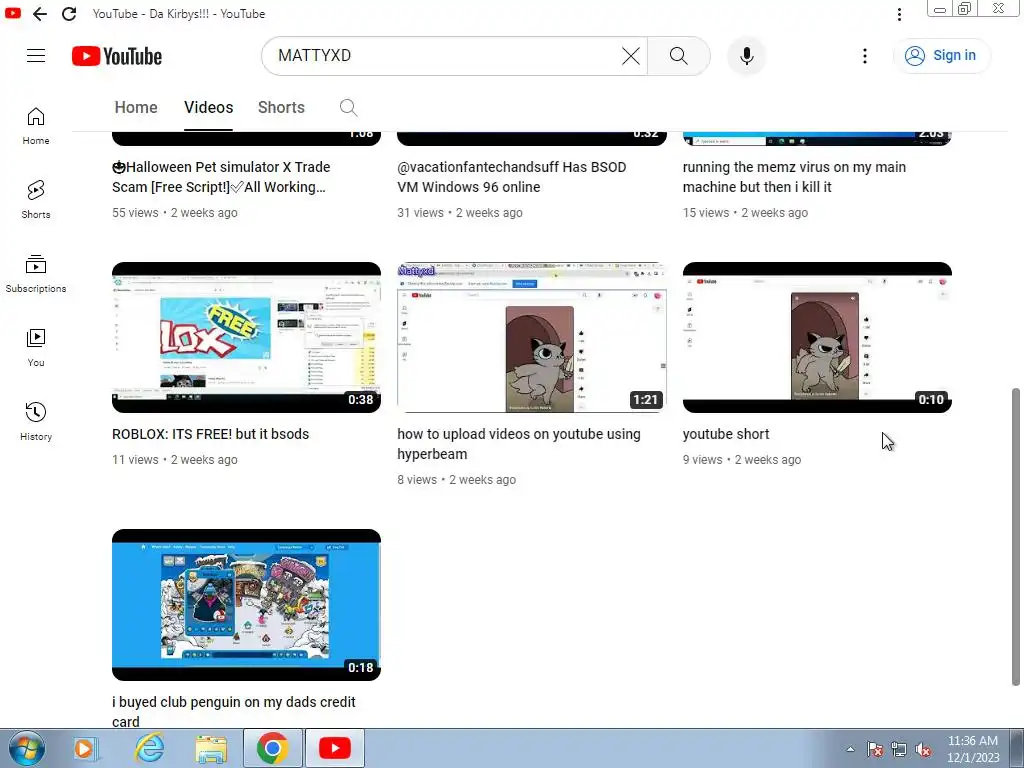Click the 11 views • 2 weeks ago text
1024x768 pixels.
(x=174, y=460)
